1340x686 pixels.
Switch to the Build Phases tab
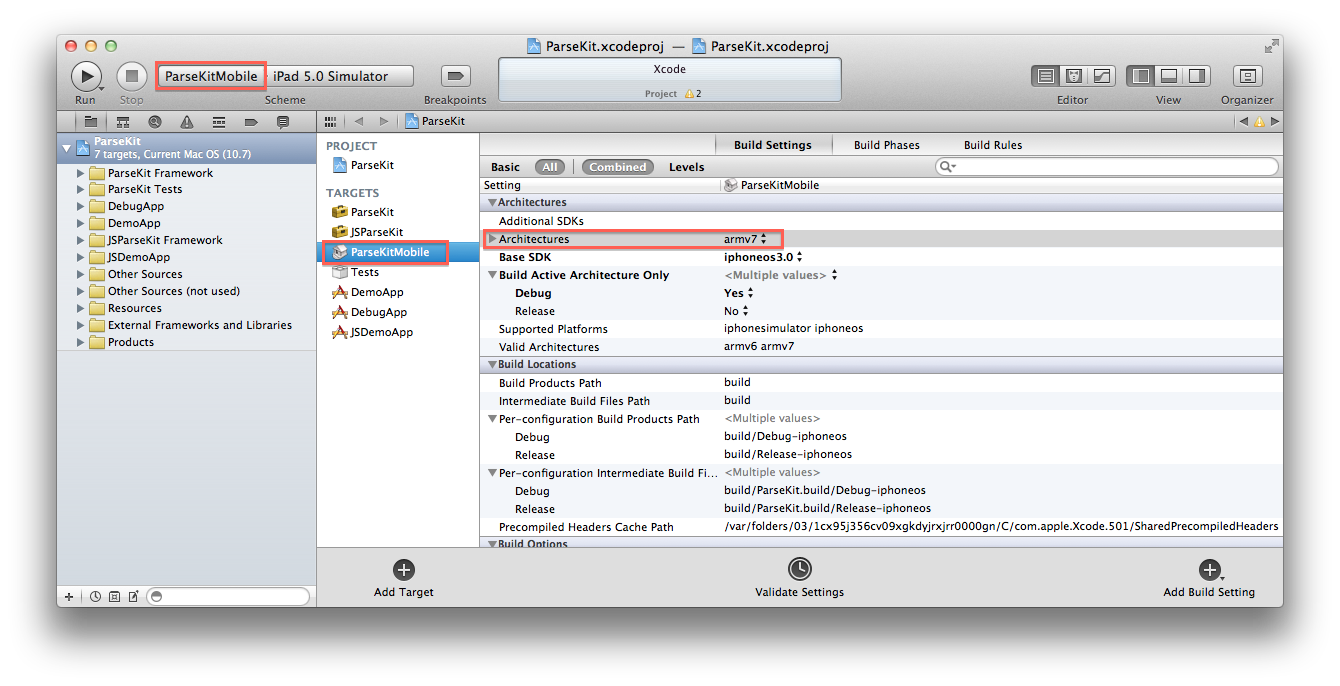pos(886,145)
